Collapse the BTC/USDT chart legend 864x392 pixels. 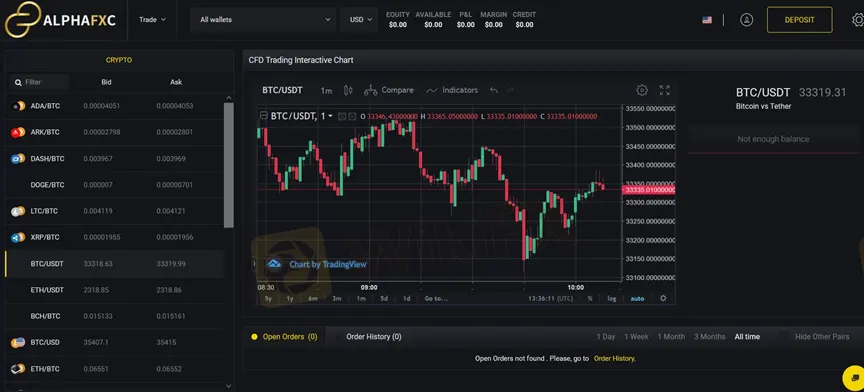coord(263,116)
